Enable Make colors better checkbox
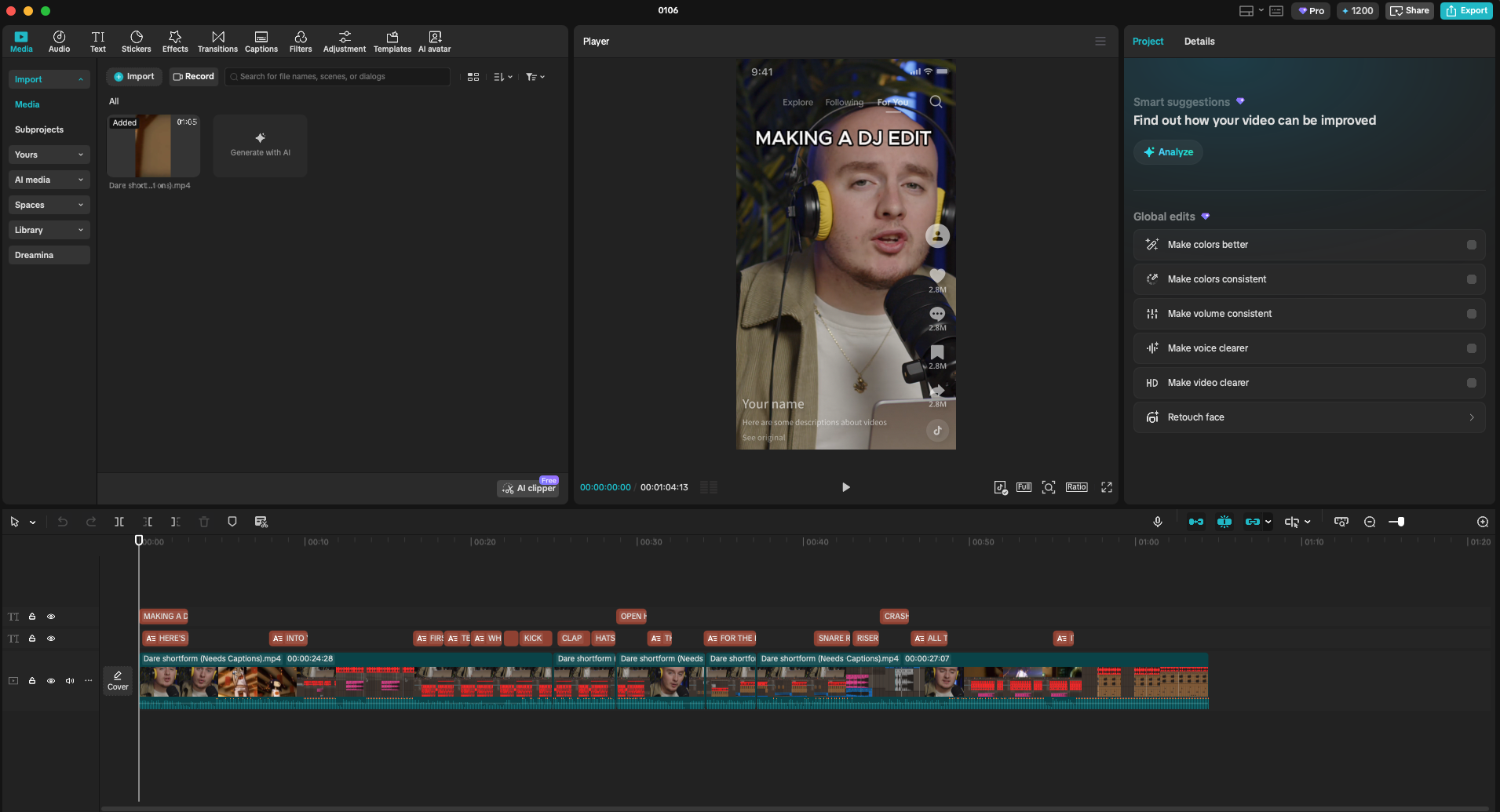1500x812 pixels. [x=1471, y=245]
